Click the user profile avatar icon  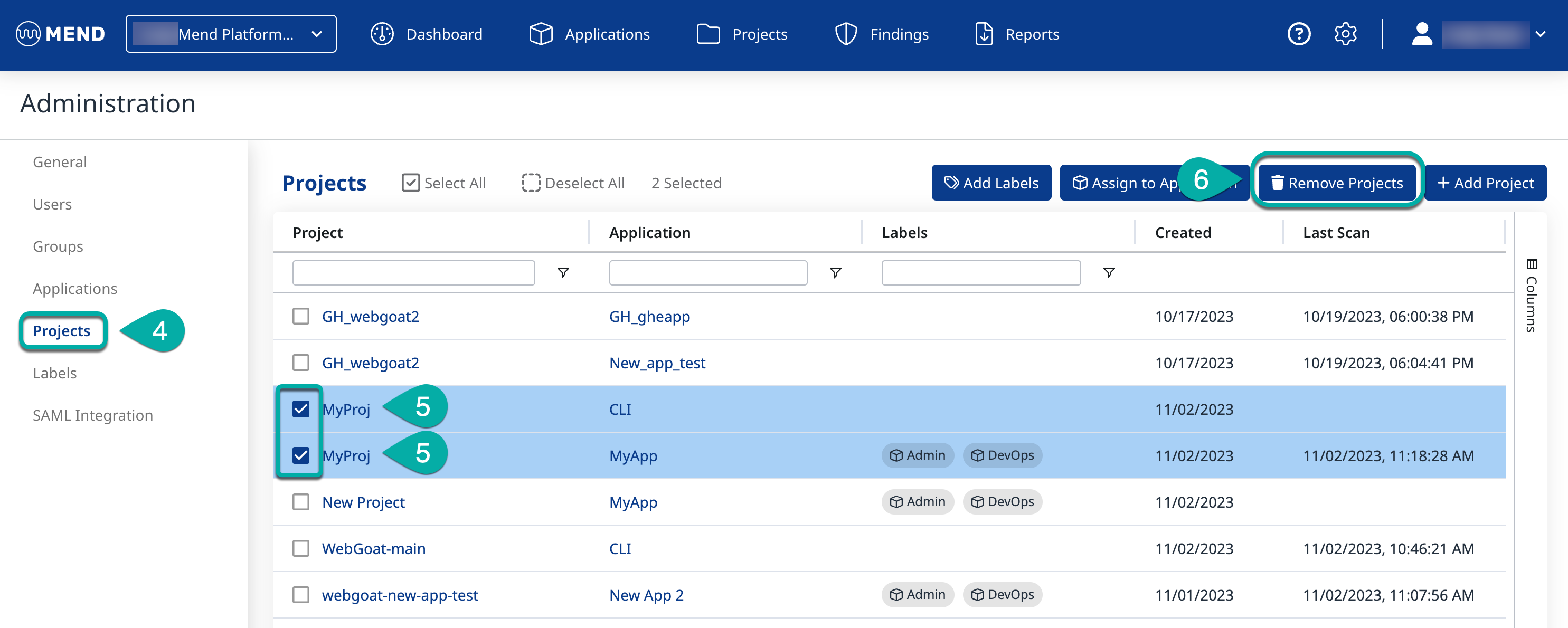[x=1422, y=34]
